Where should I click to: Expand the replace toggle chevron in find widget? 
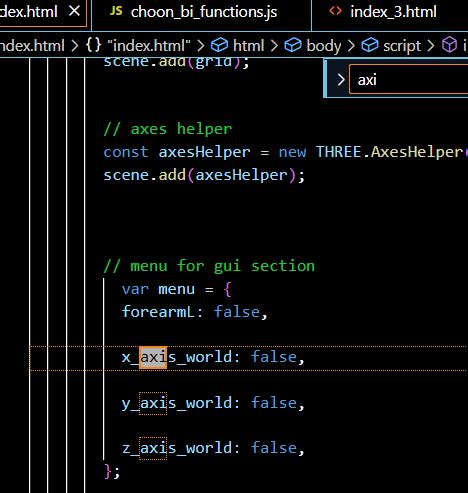pyautogui.click(x=341, y=80)
